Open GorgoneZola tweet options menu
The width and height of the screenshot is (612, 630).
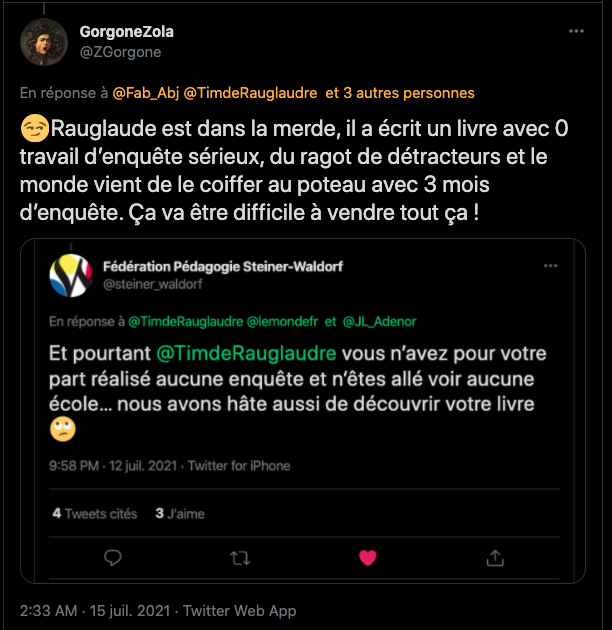(576, 32)
